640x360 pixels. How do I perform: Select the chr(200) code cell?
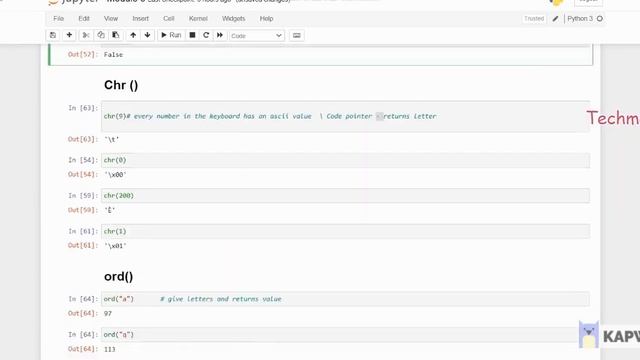[345, 196]
